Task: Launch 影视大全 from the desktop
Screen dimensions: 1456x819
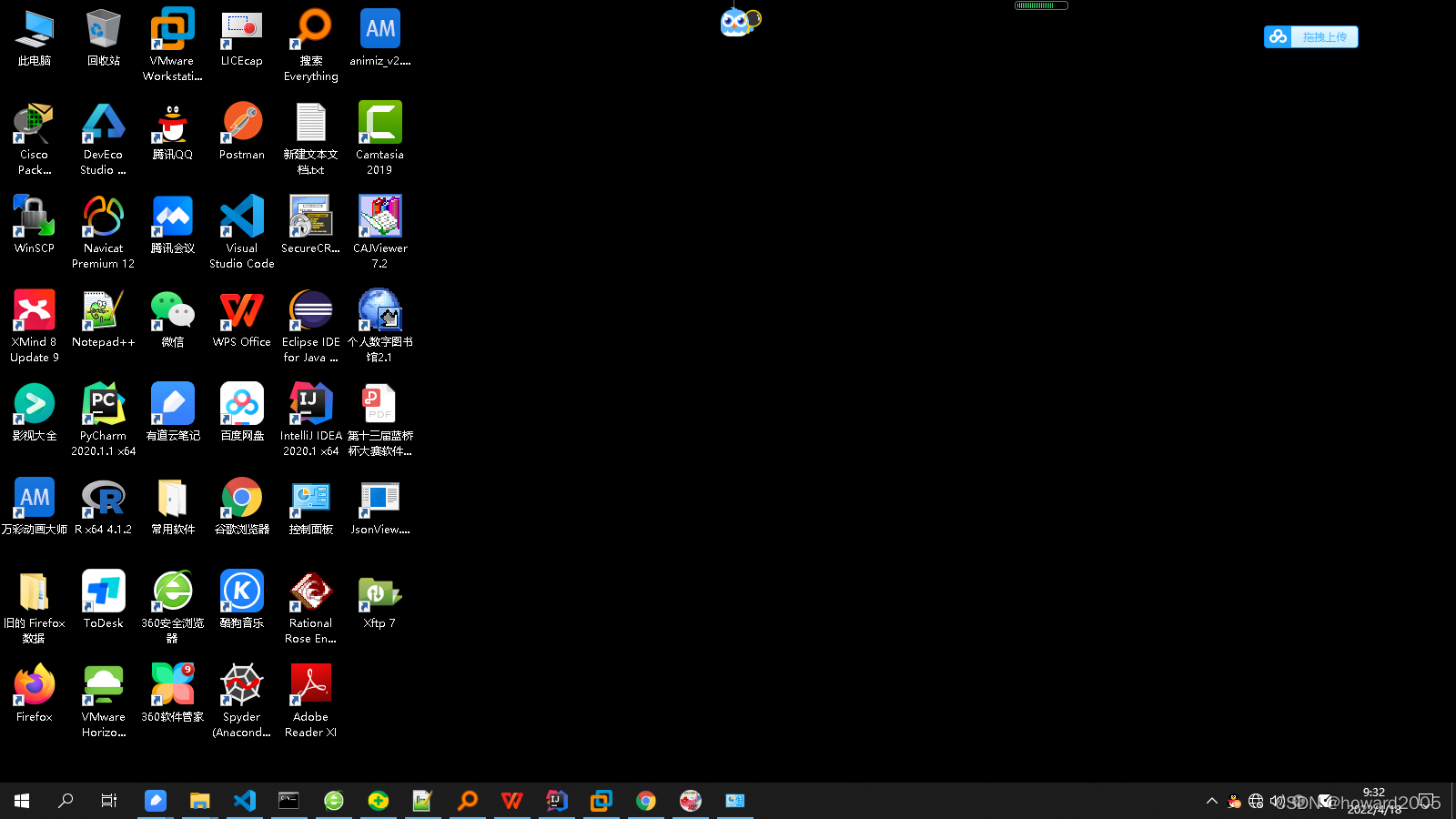Action: (x=35, y=411)
